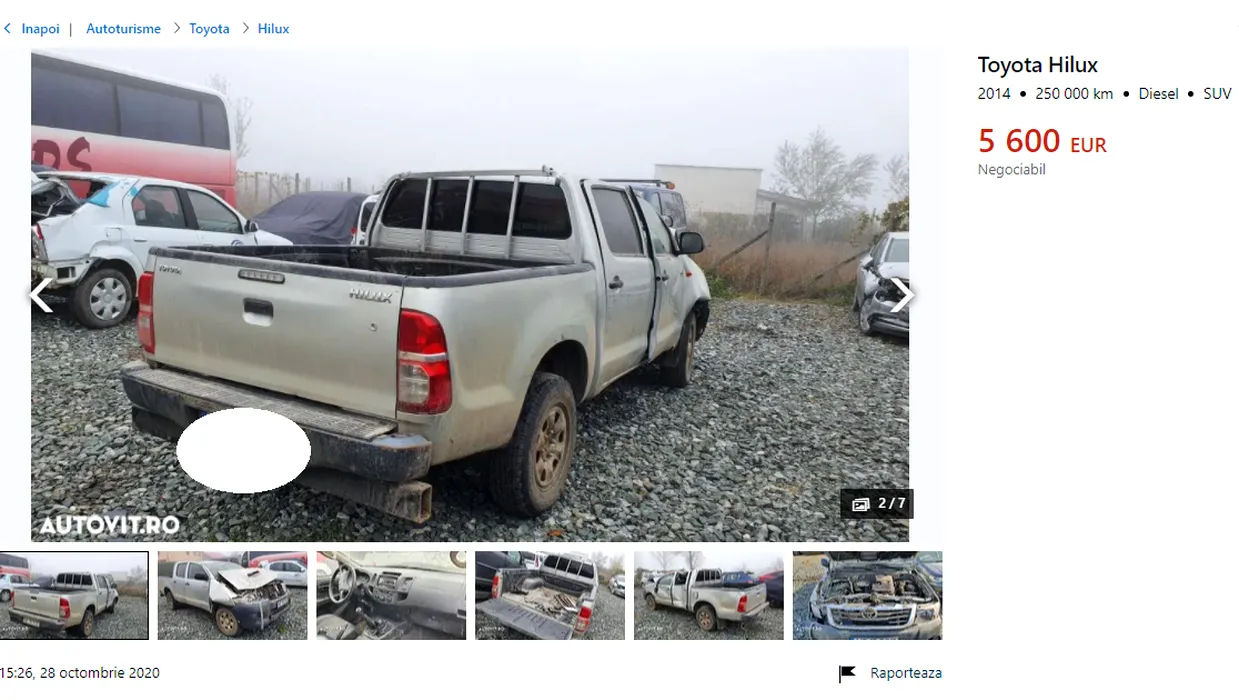This screenshot has width=1239, height=700.
Task: Open the Autoturisme breadcrumb
Action: tap(123, 29)
